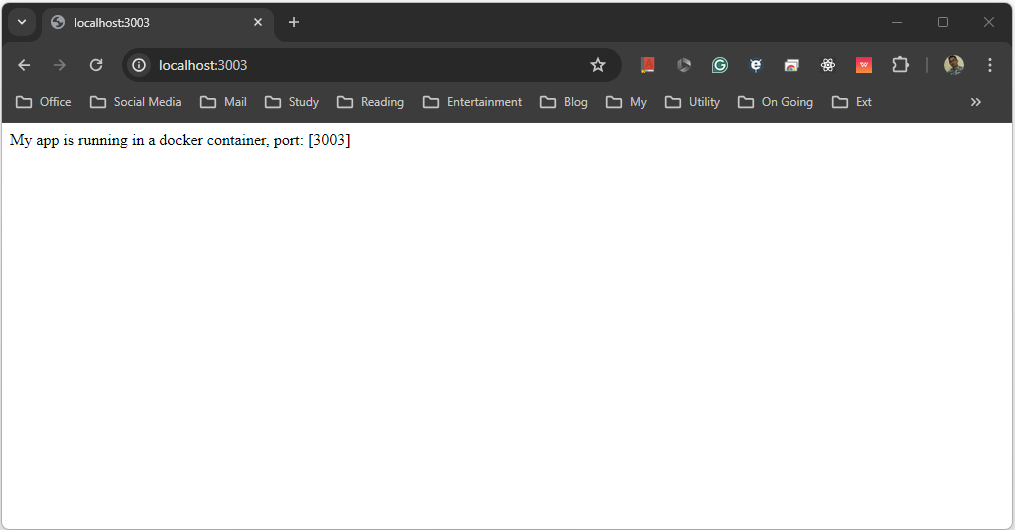Close the localhost:3003 tab

pos(258,22)
